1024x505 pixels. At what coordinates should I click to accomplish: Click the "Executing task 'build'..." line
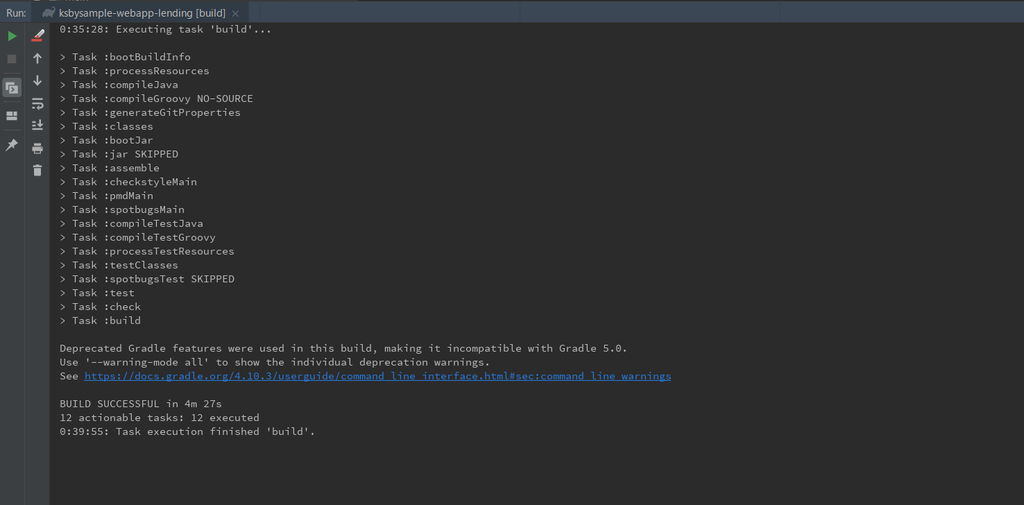point(165,29)
